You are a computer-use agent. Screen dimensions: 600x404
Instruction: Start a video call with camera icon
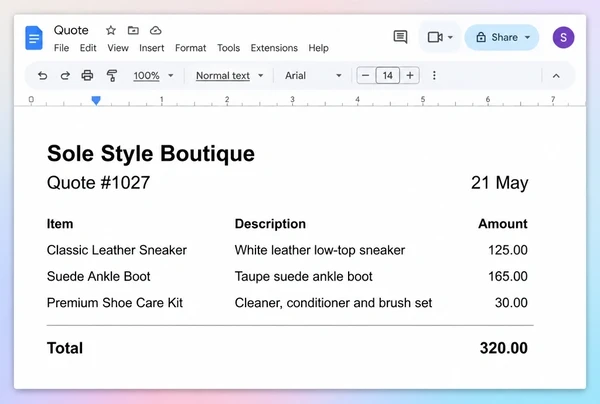click(435, 37)
